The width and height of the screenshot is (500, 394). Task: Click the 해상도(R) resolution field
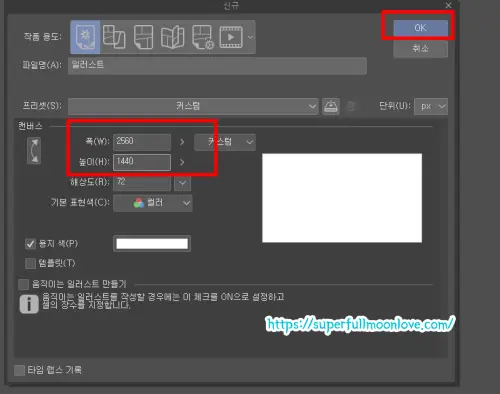click(142, 183)
